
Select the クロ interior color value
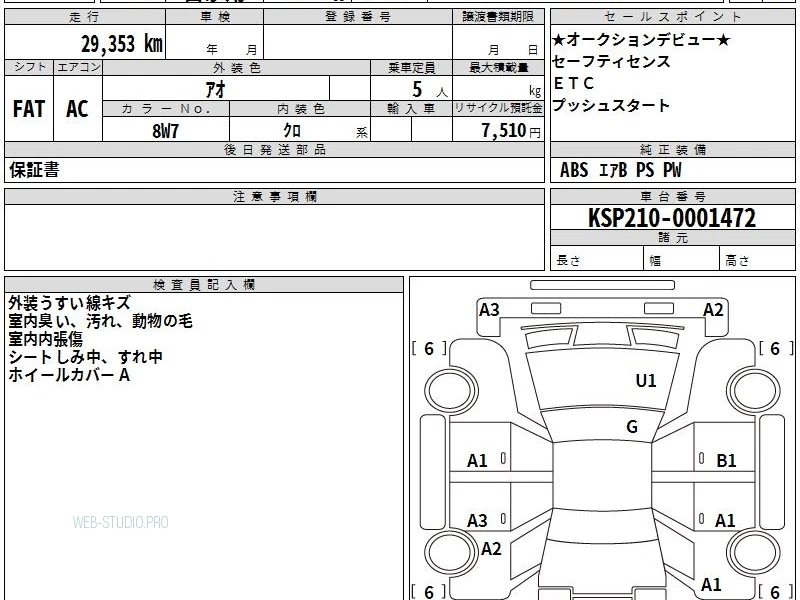[292, 131]
